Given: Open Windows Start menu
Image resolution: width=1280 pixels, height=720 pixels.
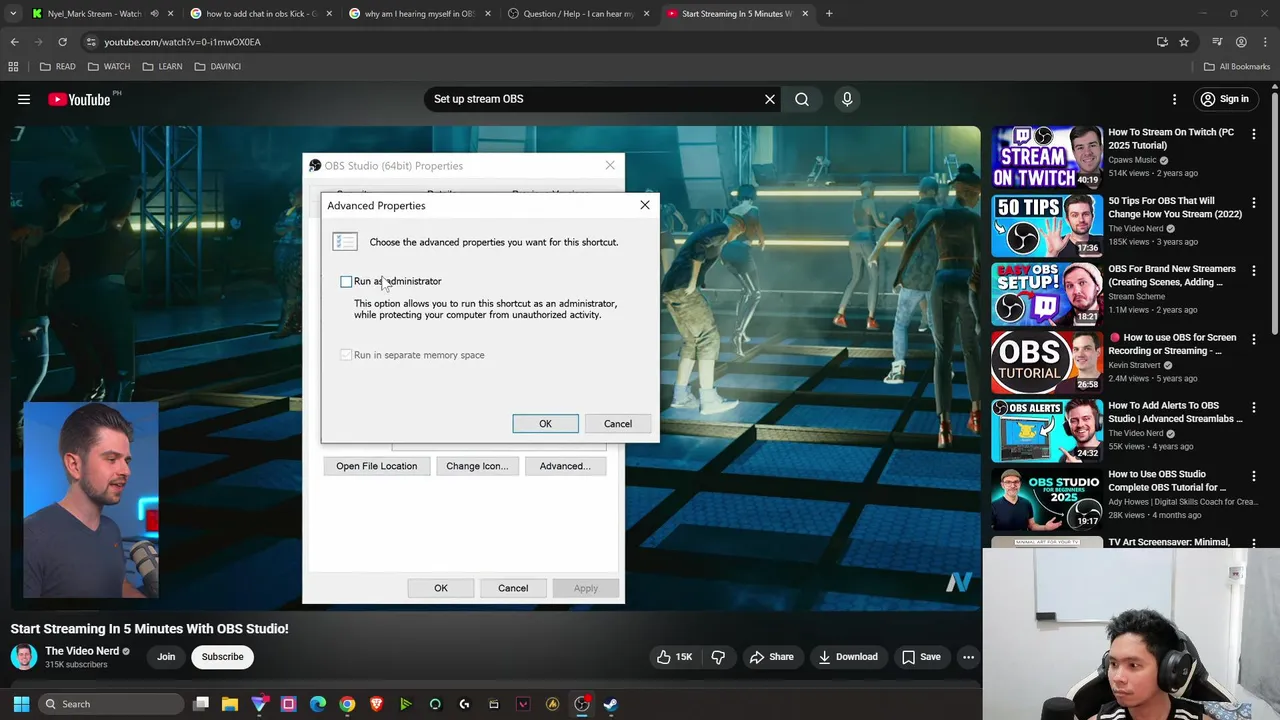Looking at the screenshot, I should click(x=21, y=704).
